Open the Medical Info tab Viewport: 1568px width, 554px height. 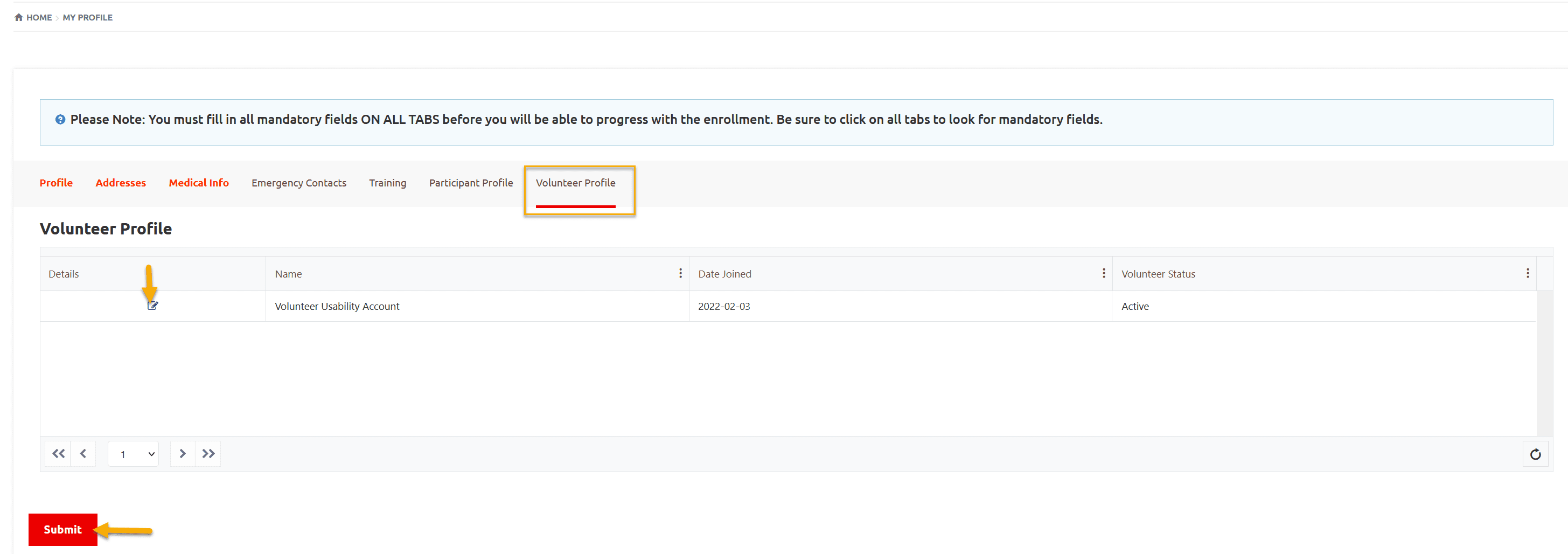point(198,183)
